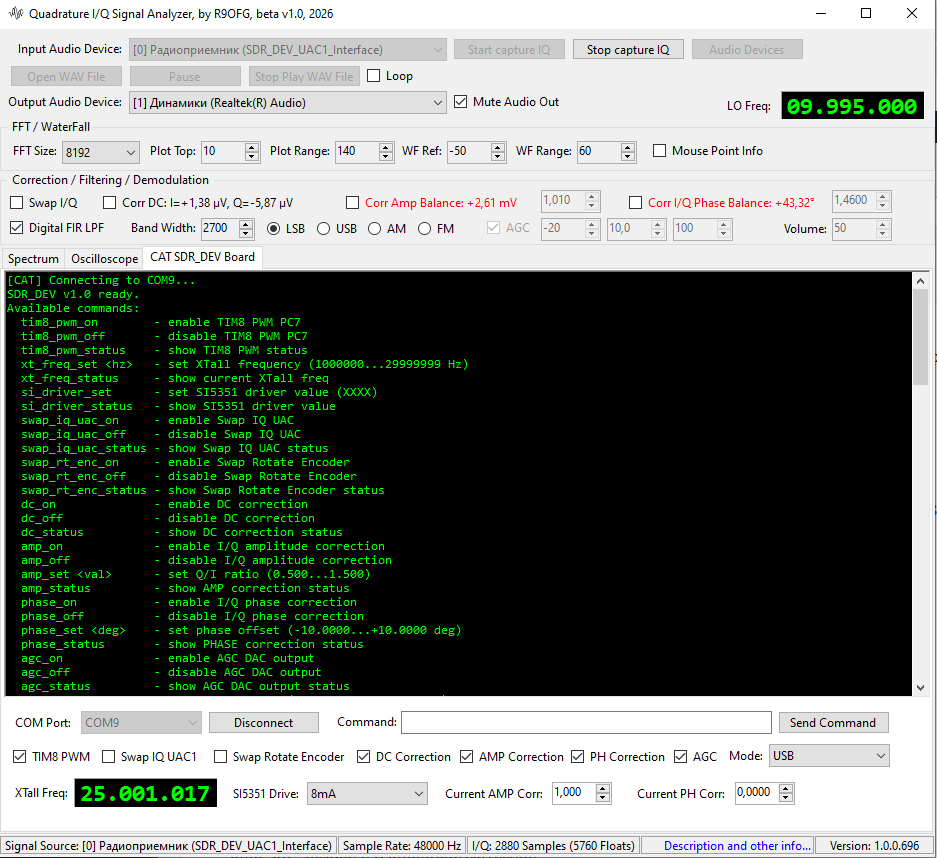Open the Description and other info link
The height and width of the screenshot is (858, 937).
[x=736, y=846]
